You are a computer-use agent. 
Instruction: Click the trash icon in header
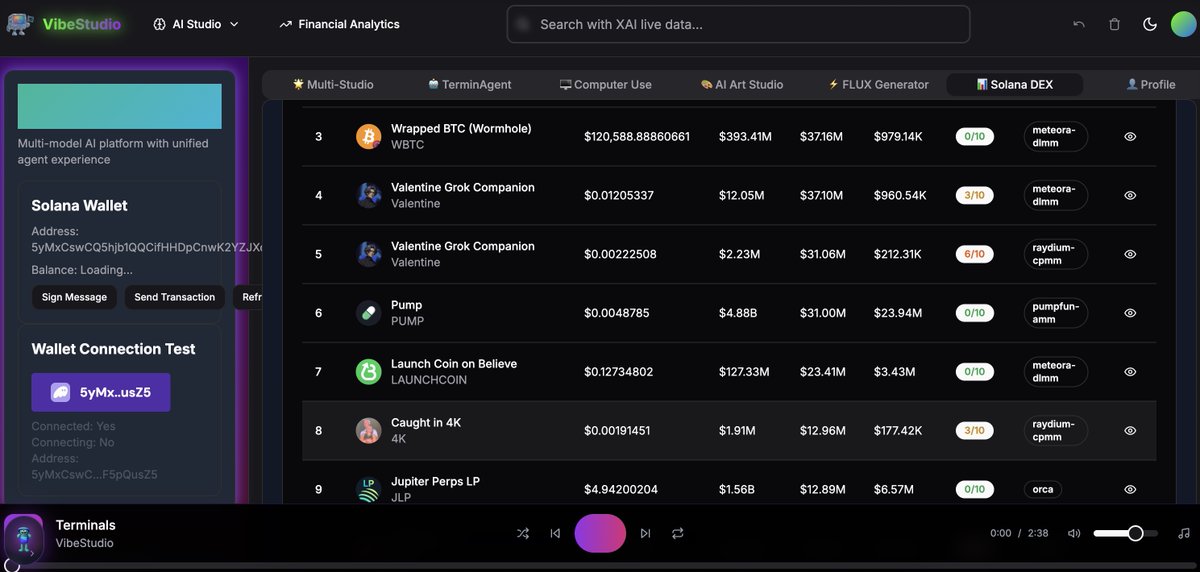[1114, 24]
